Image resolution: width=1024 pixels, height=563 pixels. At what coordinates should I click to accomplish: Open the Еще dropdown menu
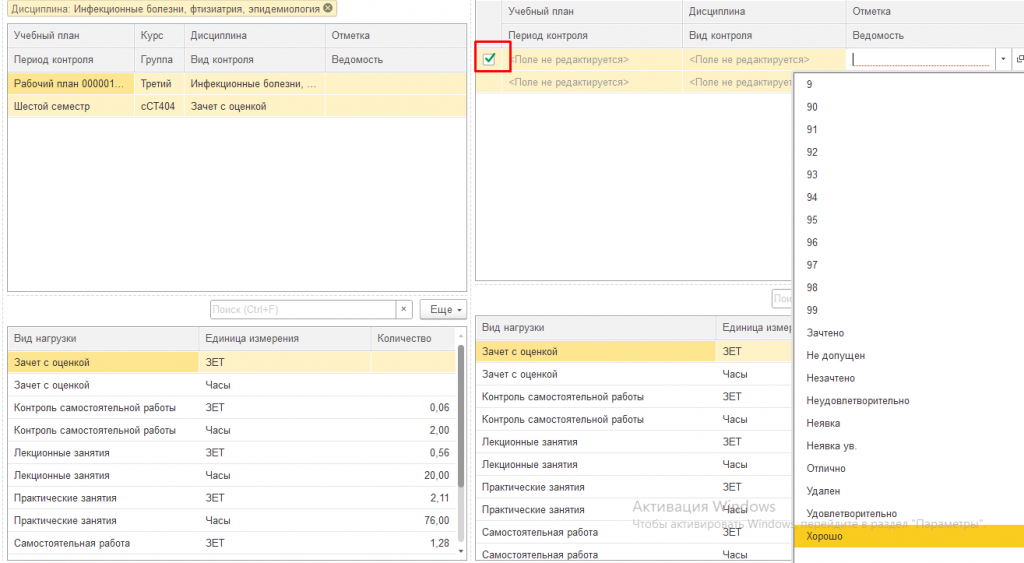coord(442,310)
